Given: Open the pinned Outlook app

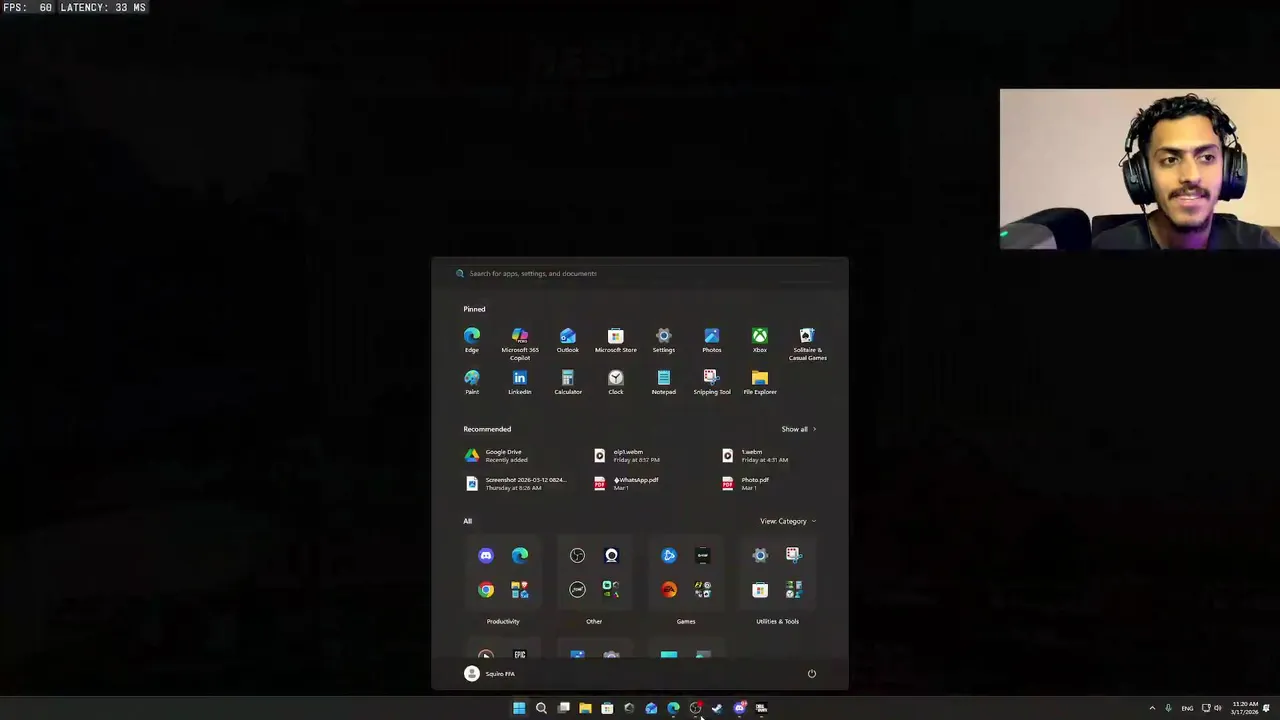Looking at the screenshot, I should [x=568, y=340].
